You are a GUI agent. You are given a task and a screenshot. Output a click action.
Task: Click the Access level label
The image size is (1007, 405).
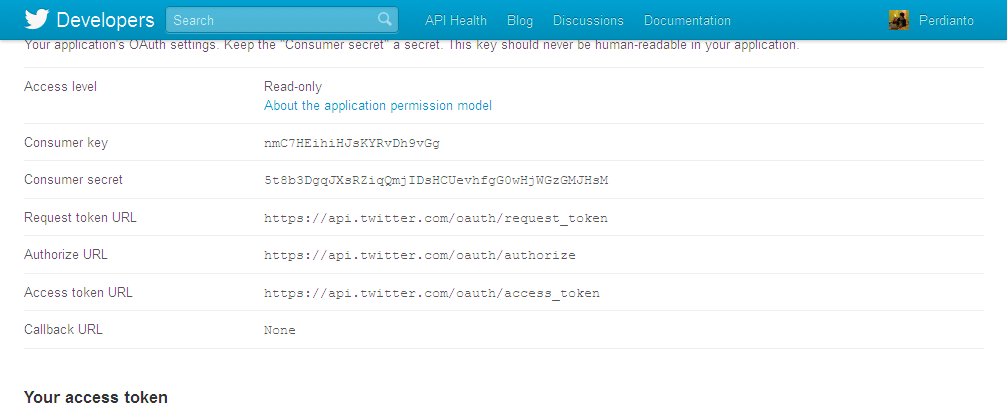[60, 87]
